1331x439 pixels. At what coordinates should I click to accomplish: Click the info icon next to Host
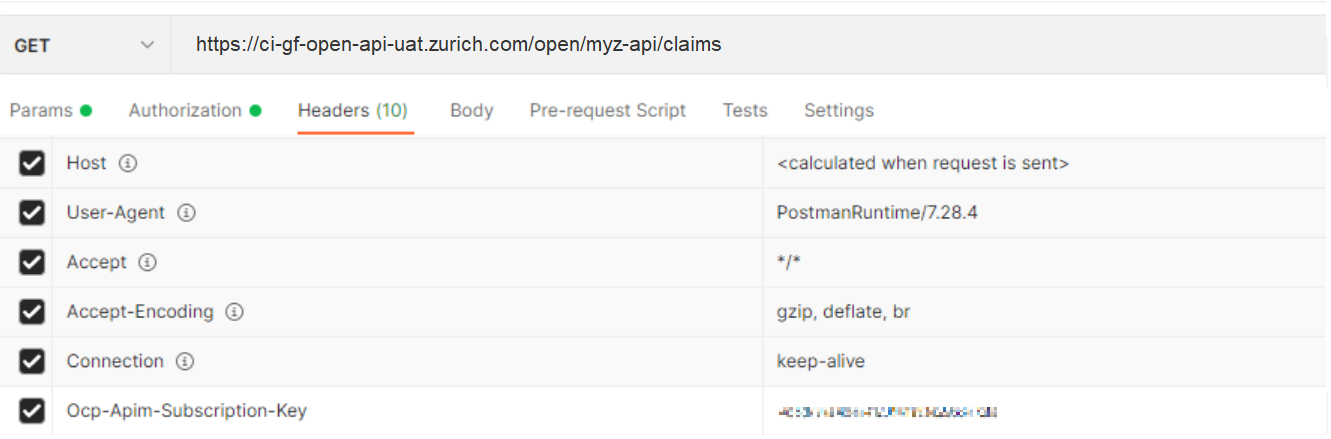pyautogui.click(x=128, y=163)
